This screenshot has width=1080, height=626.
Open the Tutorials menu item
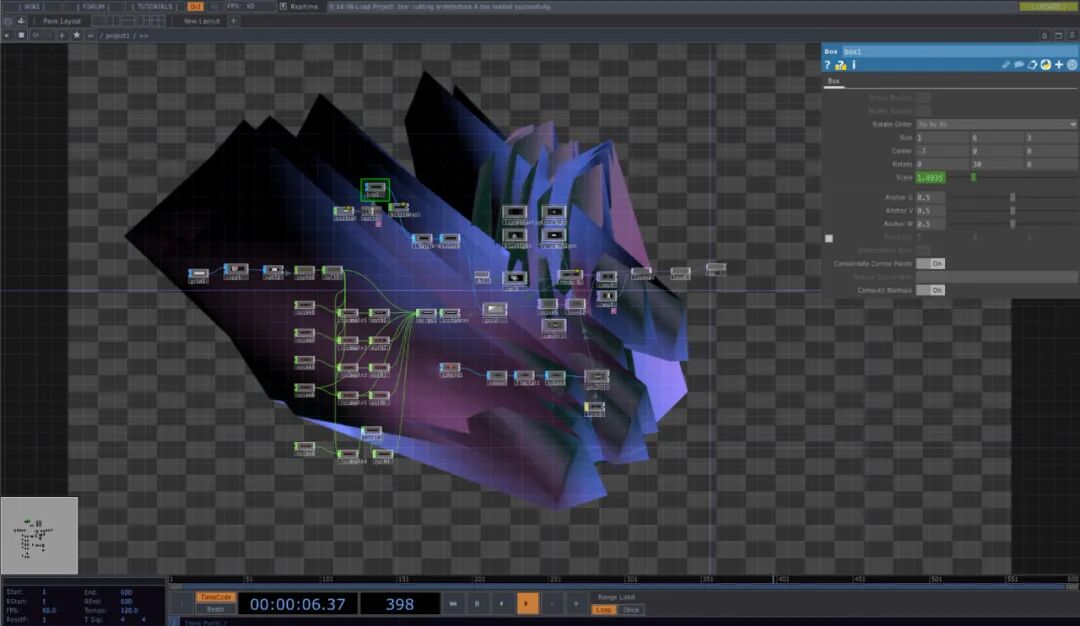coord(155,6)
